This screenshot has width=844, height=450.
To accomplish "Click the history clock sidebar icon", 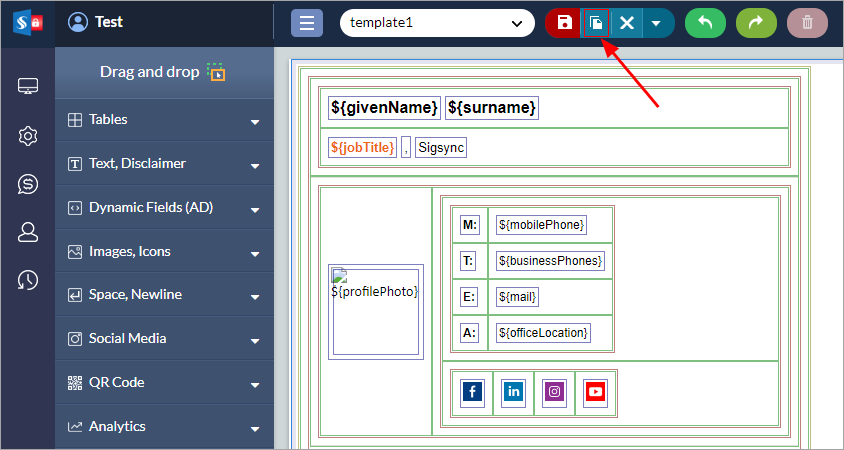I will pos(28,281).
